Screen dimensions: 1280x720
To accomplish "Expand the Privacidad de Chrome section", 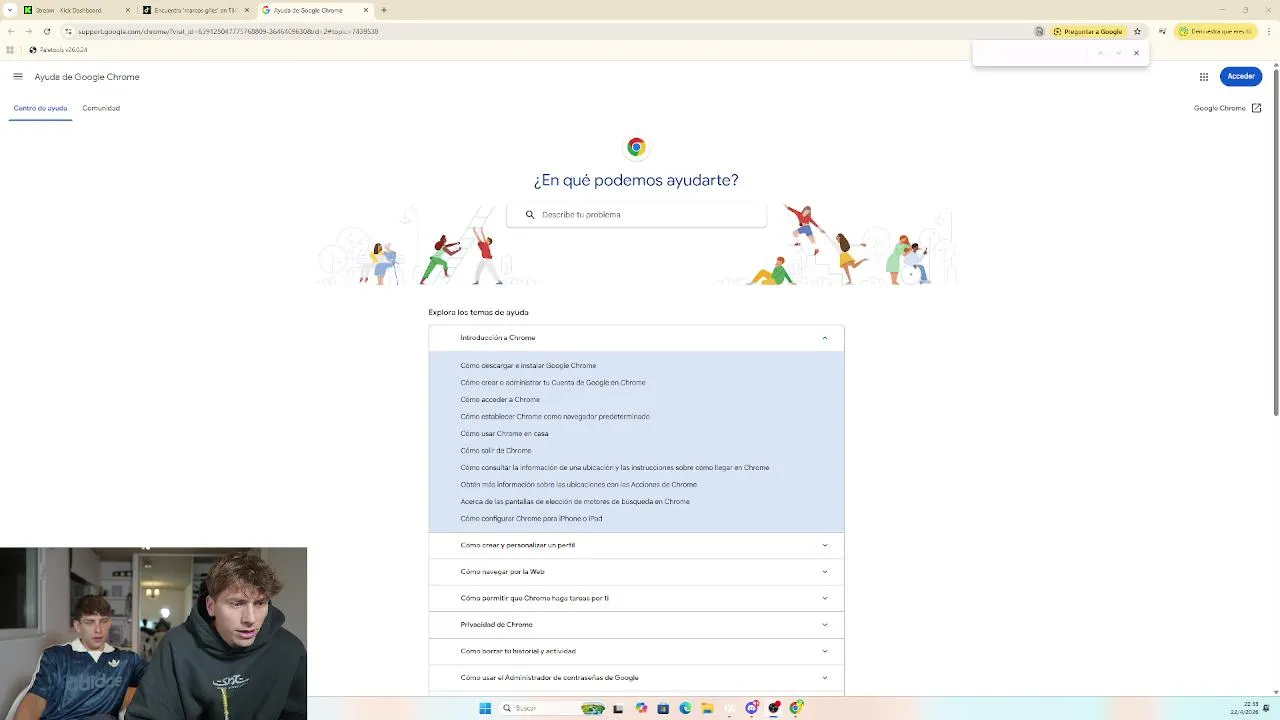I will coord(636,625).
